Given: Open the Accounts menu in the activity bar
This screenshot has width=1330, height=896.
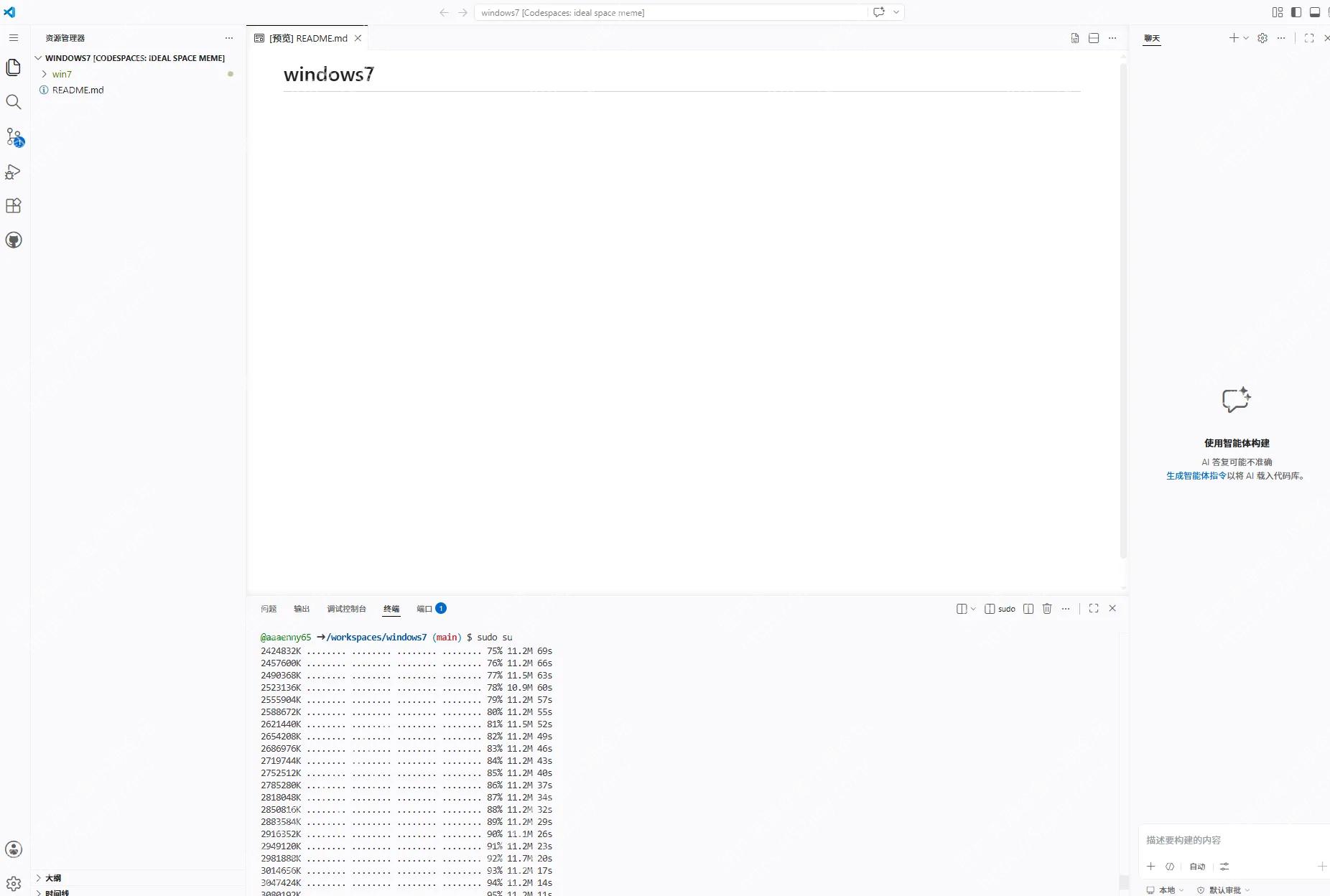Looking at the screenshot, I should coord(14,849).
